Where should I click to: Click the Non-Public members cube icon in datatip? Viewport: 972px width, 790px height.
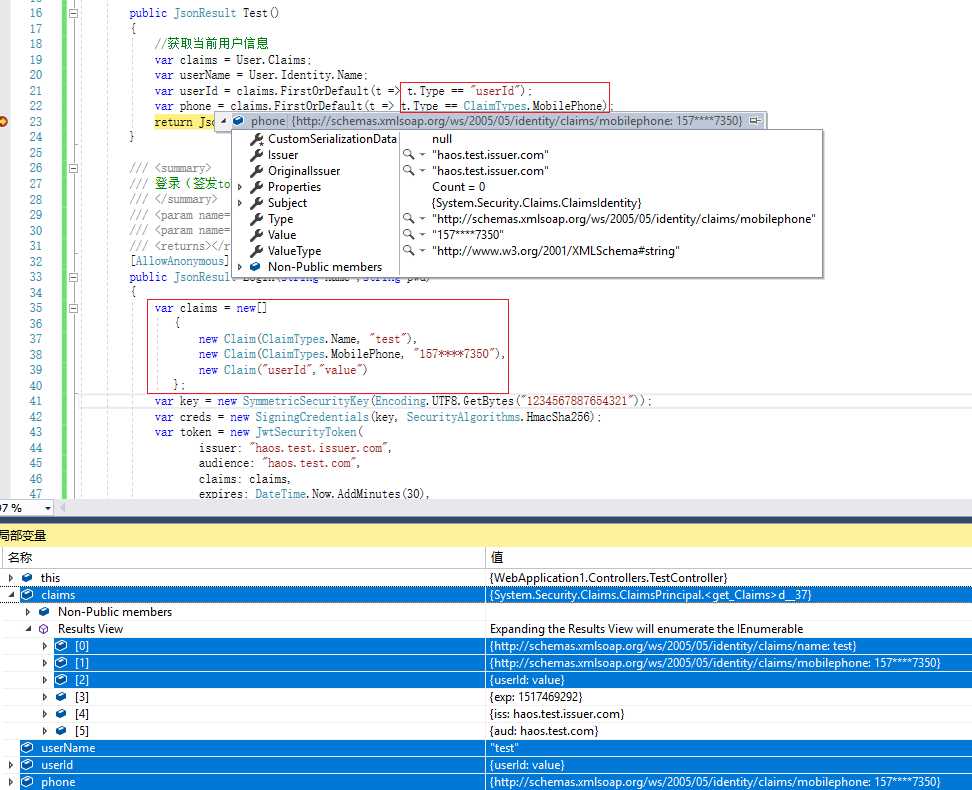click(x=255, y=267)
